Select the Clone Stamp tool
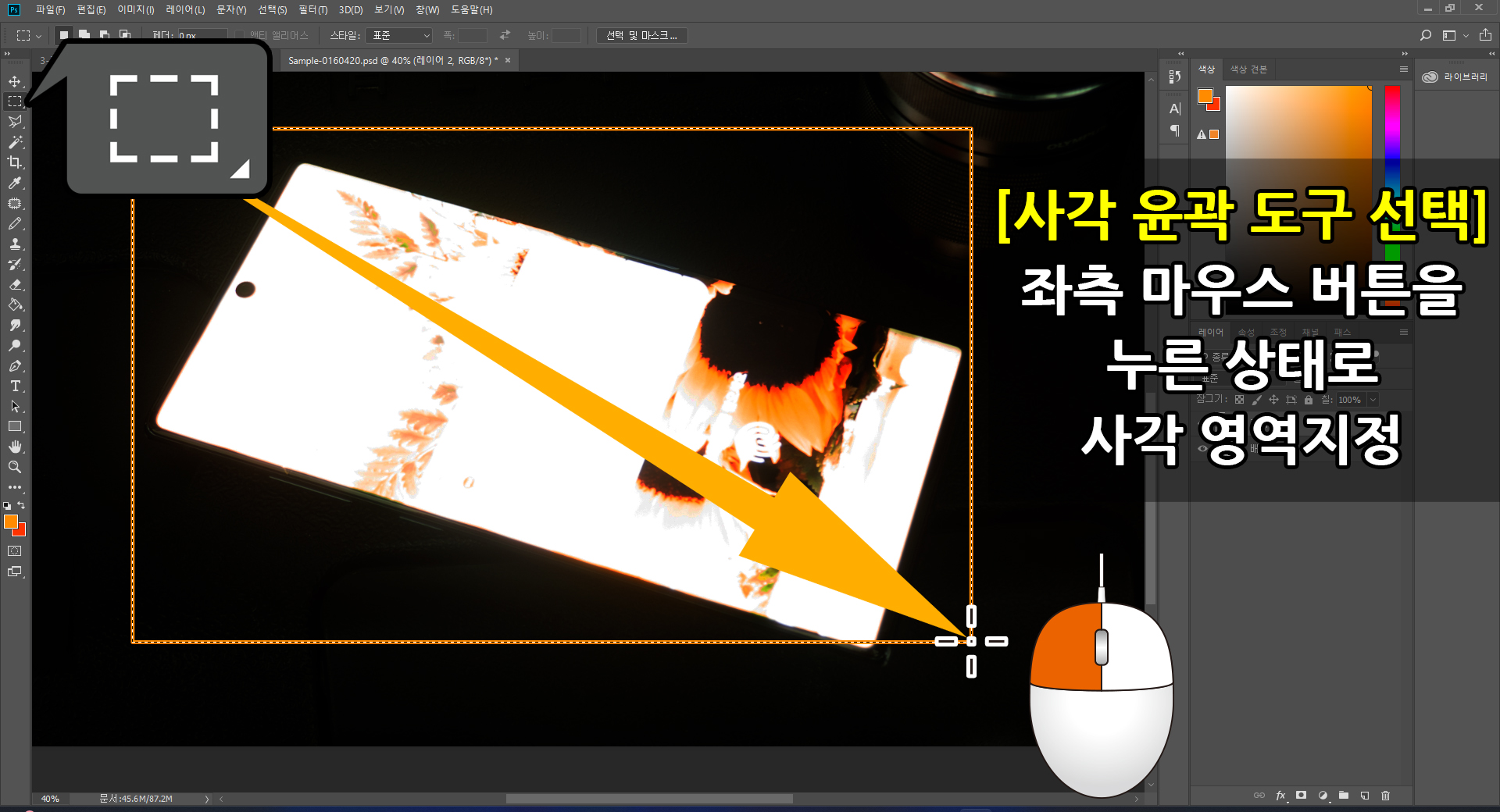 pyautogui.click(x=15, y=244)
